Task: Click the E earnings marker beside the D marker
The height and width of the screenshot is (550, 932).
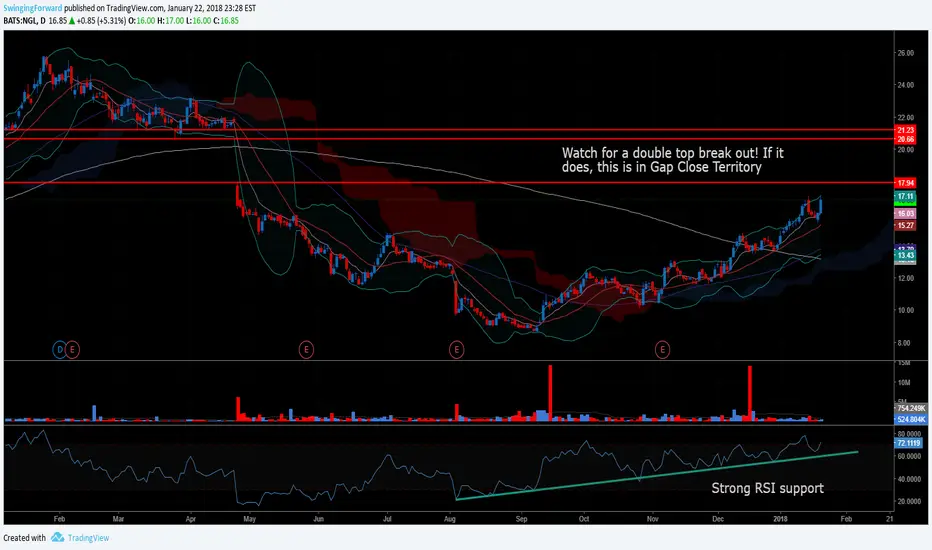Action: [72, 350]
